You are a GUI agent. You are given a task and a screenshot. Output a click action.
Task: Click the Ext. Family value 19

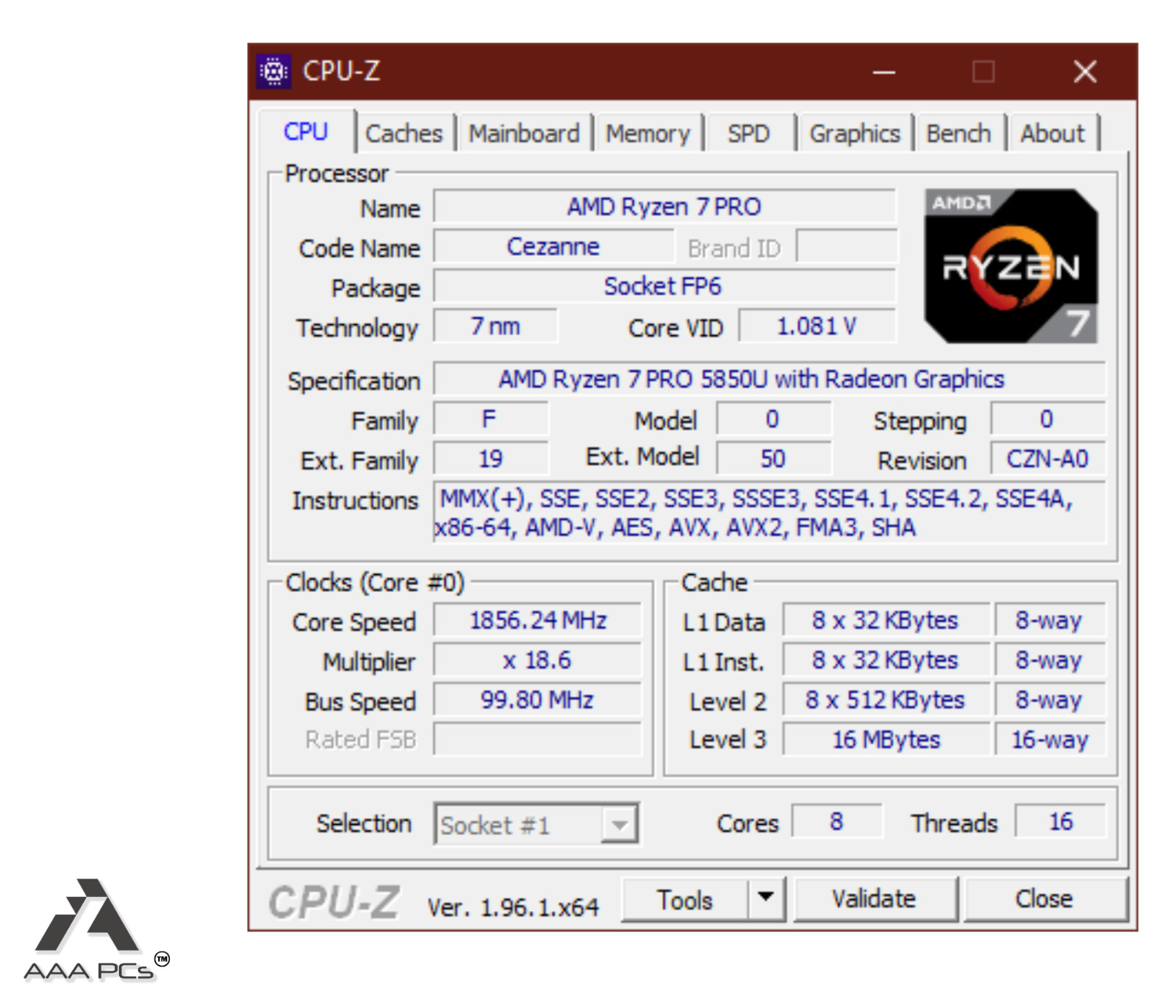pyautogui.click(x=491, y=459)
